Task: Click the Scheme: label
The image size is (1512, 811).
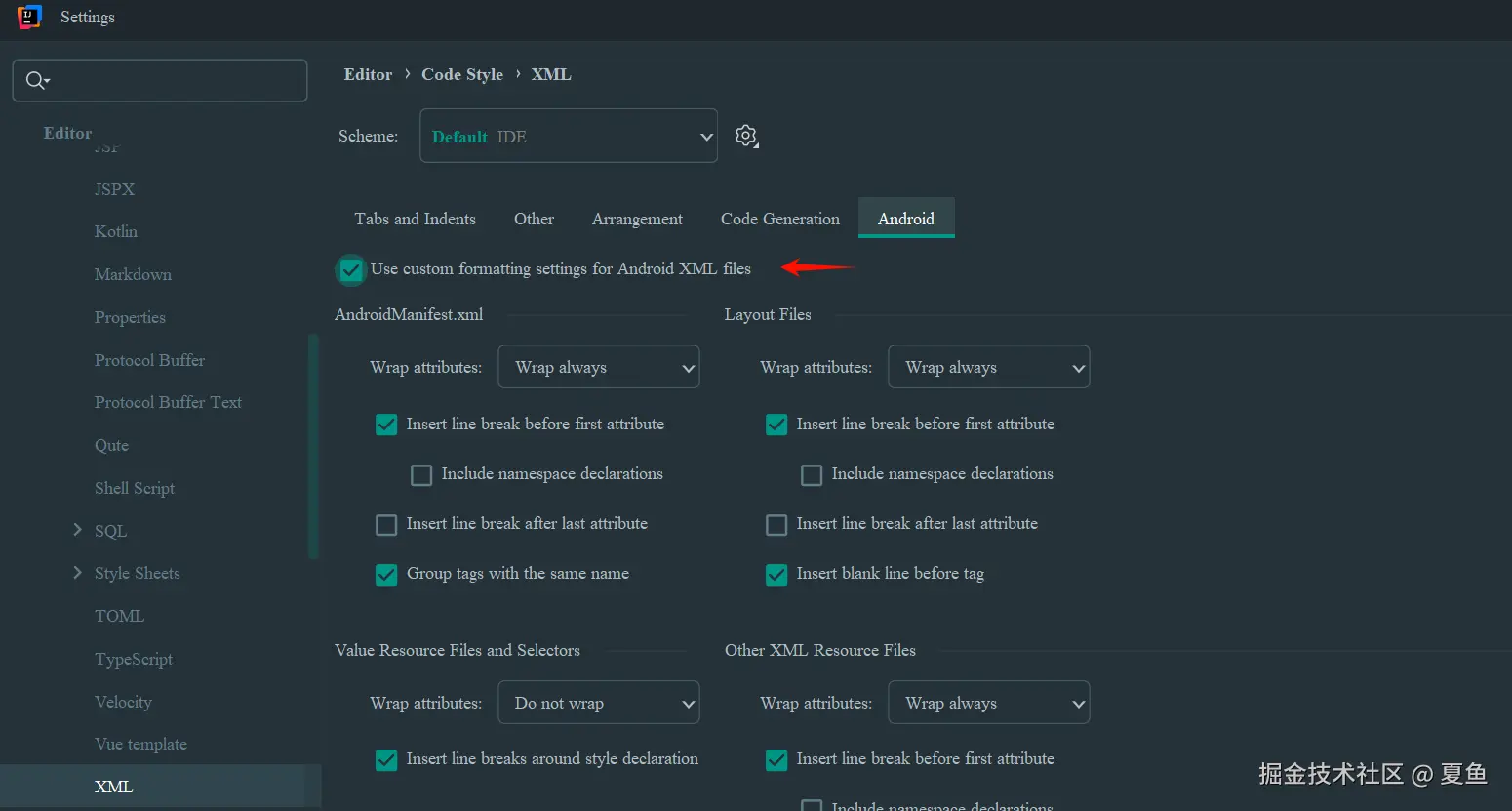Action: (x=368, y=136)
